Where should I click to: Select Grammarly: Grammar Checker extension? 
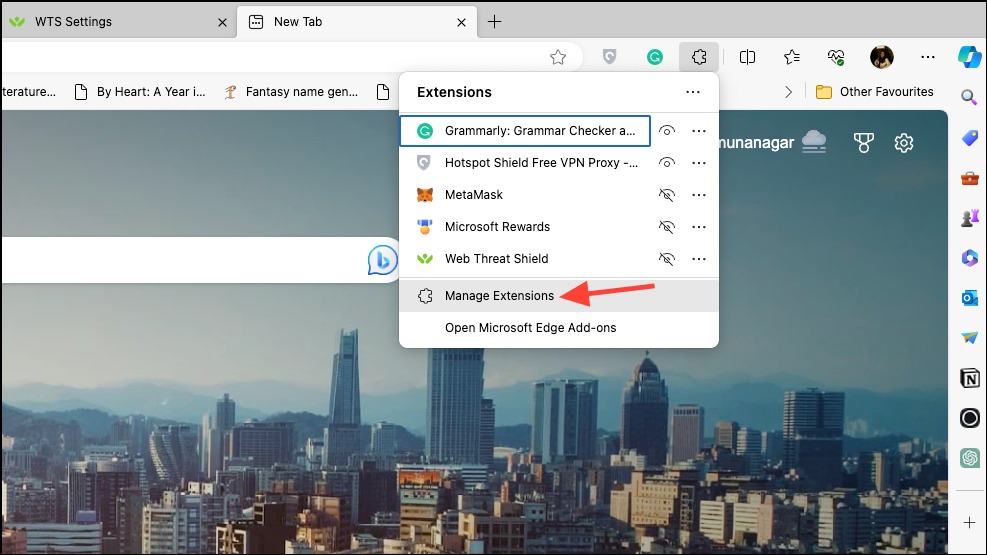[x=525, y=131]
